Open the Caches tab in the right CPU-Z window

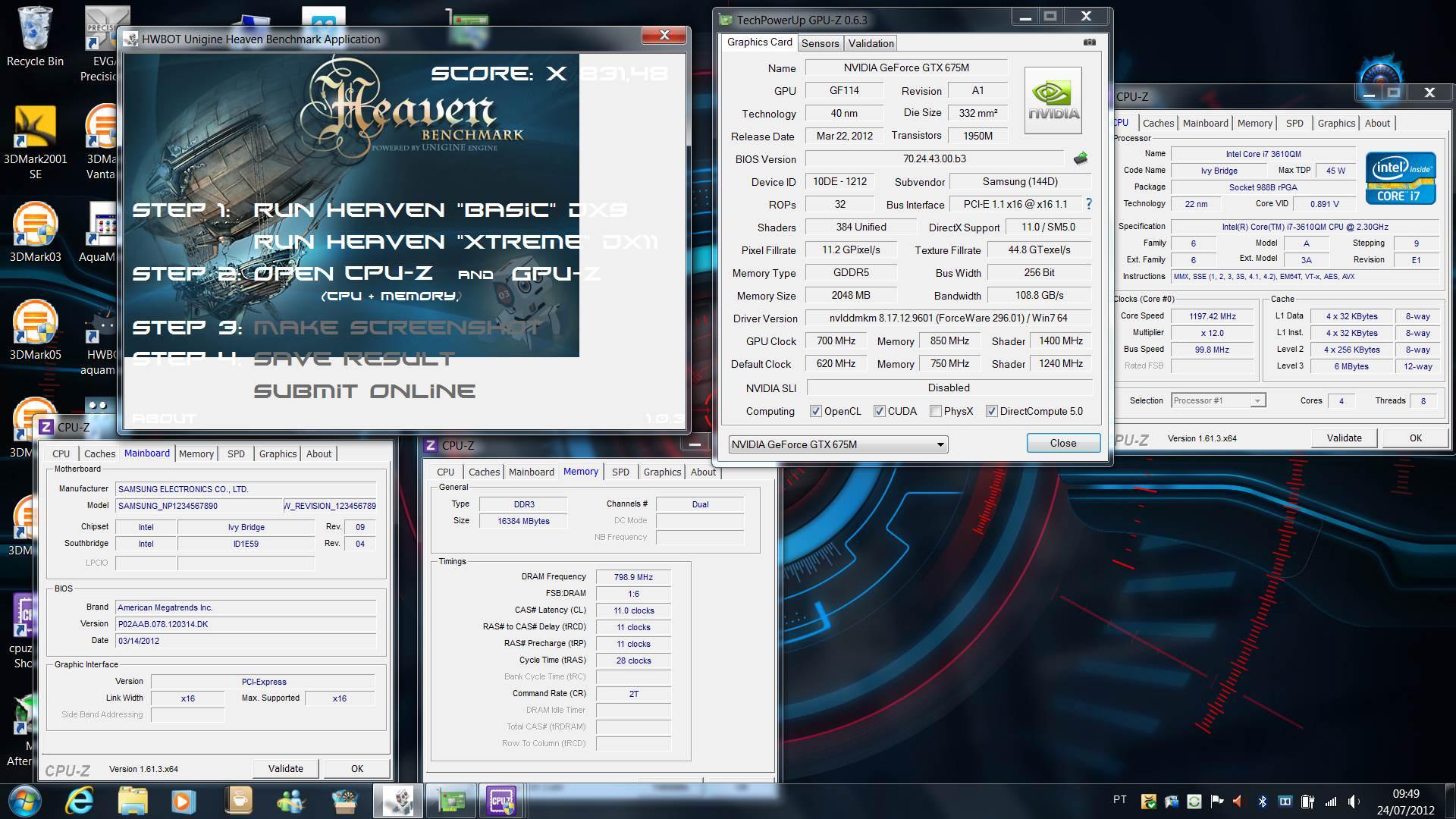[1158, 123]
